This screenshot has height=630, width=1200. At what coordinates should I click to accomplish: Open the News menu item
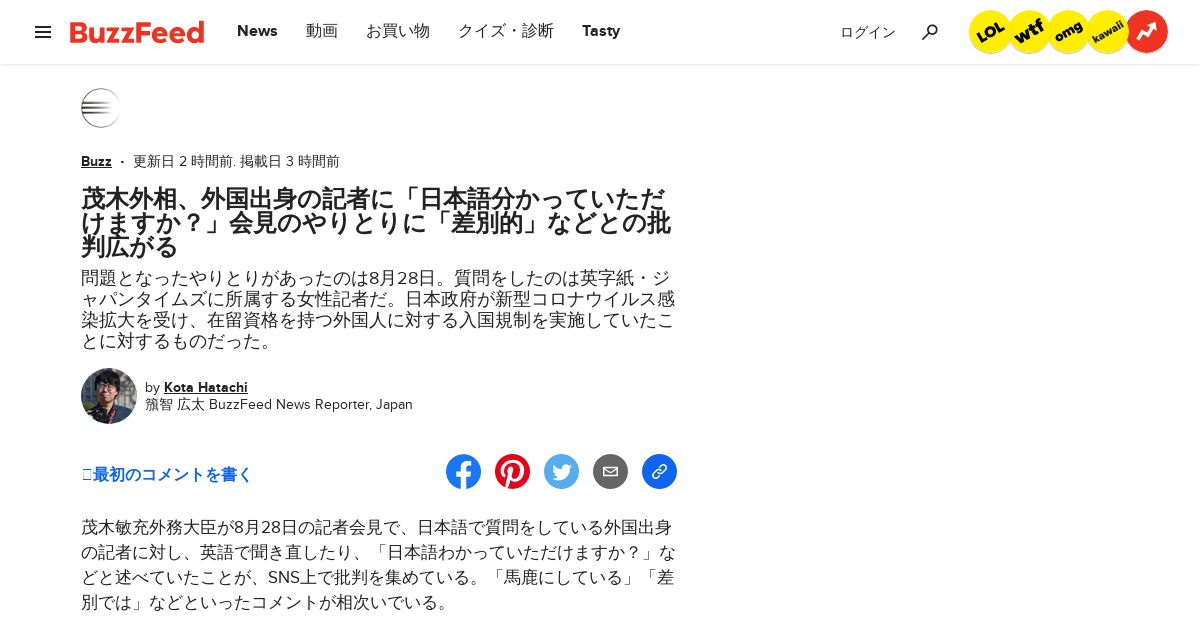click(x=257, y=31)
